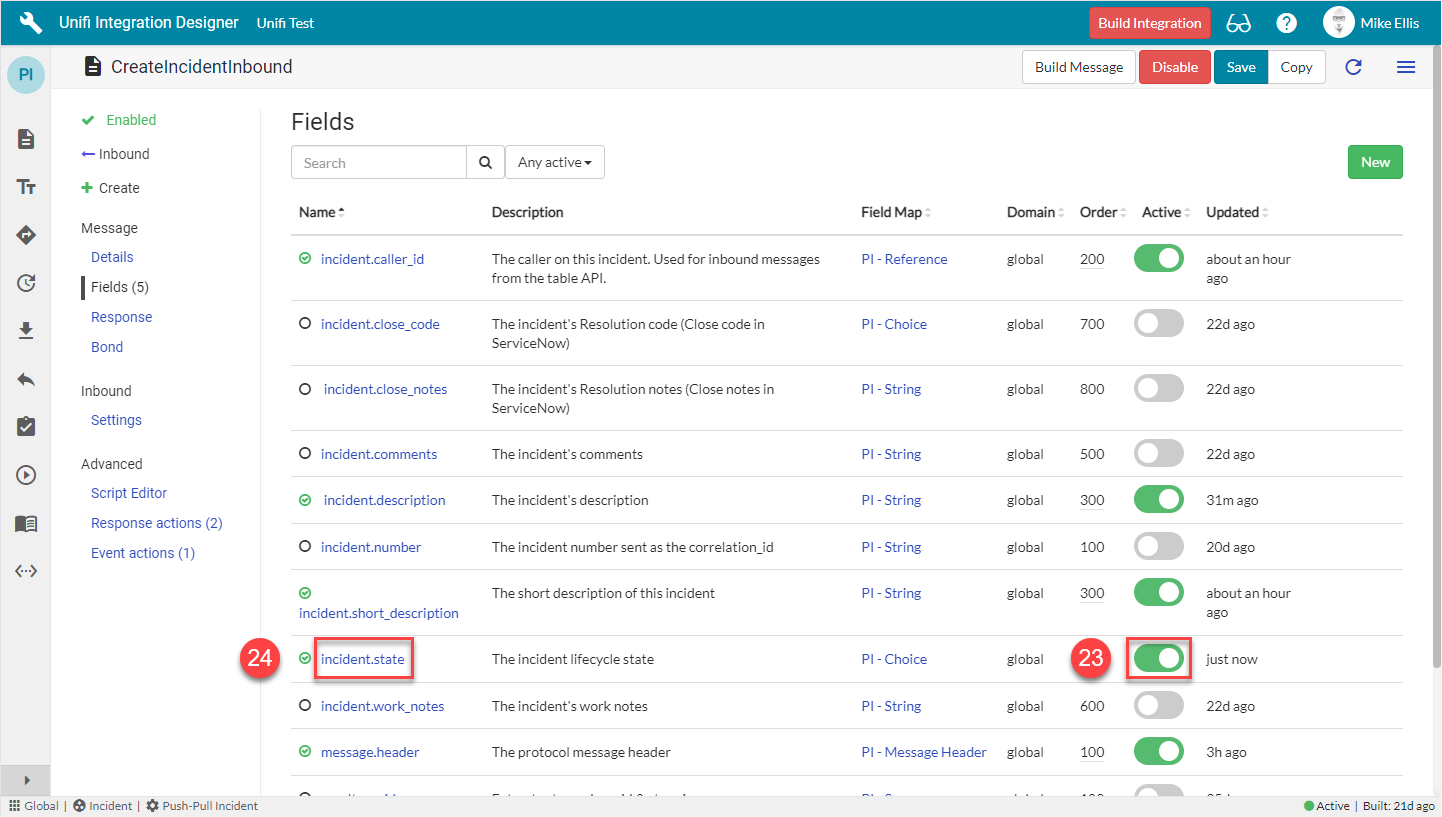The height and width of the screenshot is (817, 1442).
Task: Click the search magnifier button
Action: click(485, 162)
